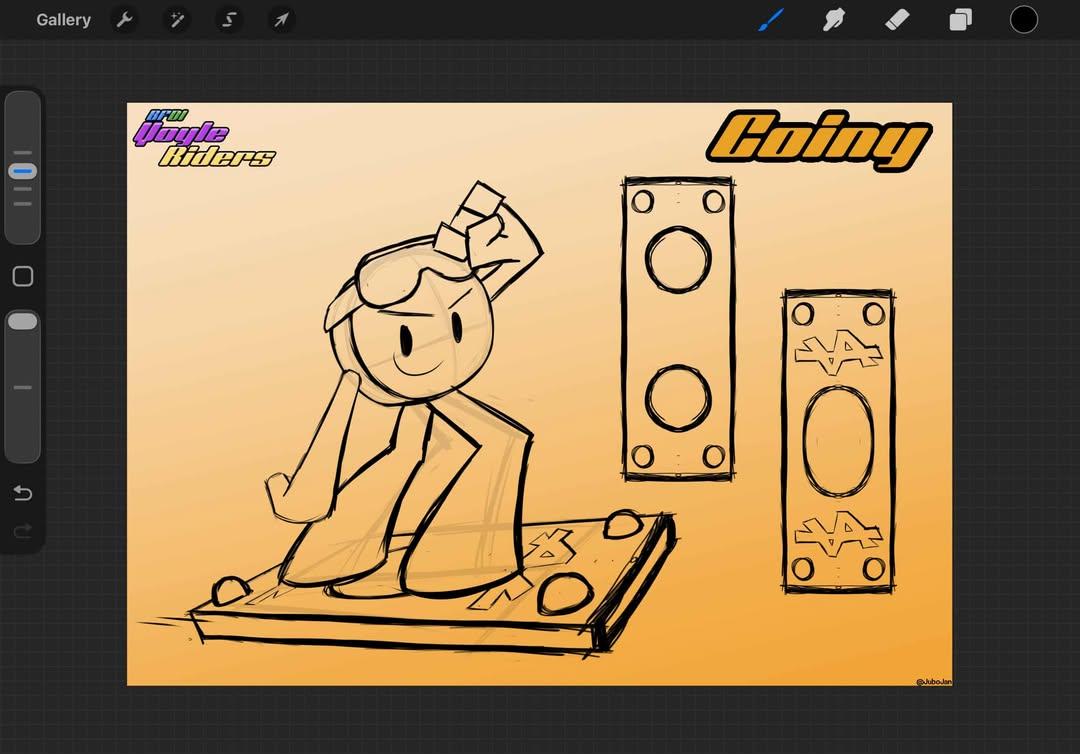
Task: Adjust the brush size slider handle
Action: pos(23,171)
